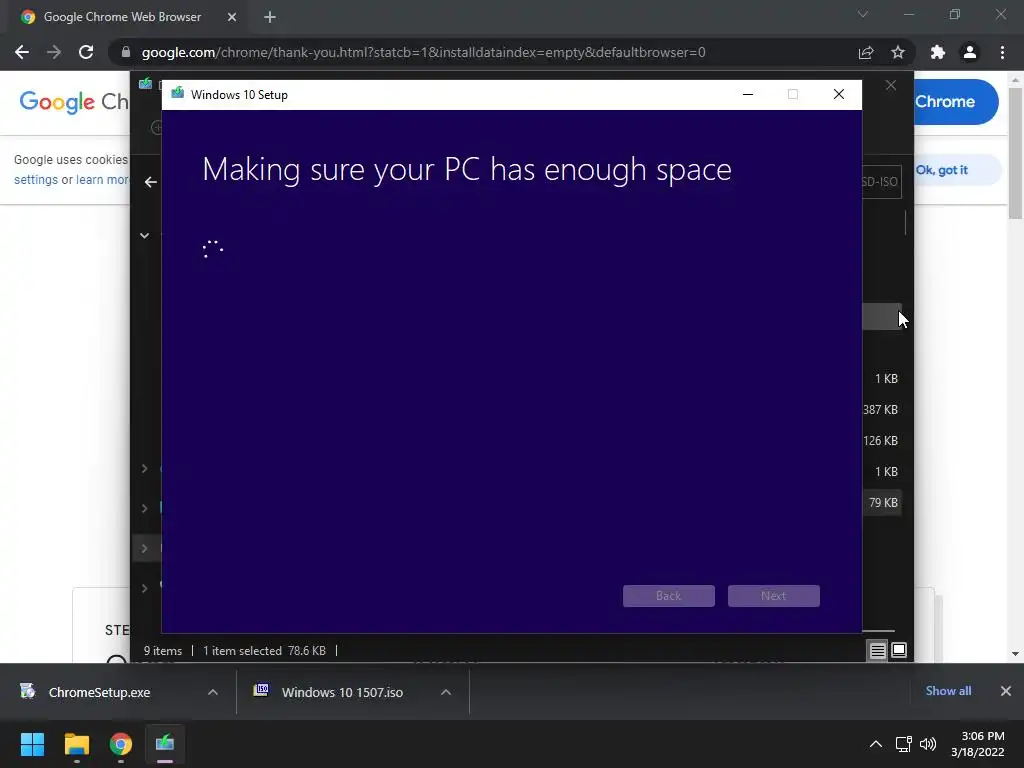
Task: Bookmark this tab with the star icon
Action: 898,52
